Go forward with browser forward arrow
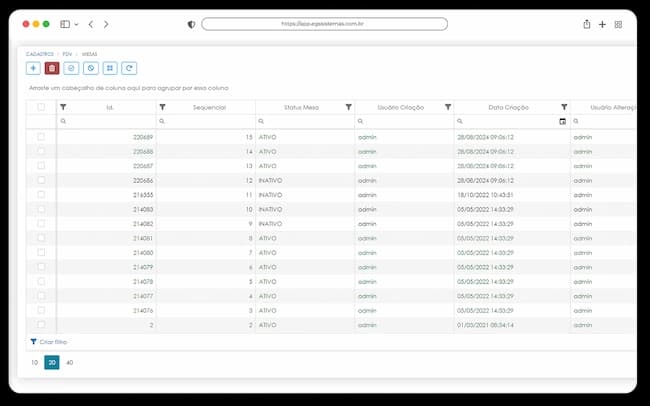650x406 pixels. click(x=106, y=24)
